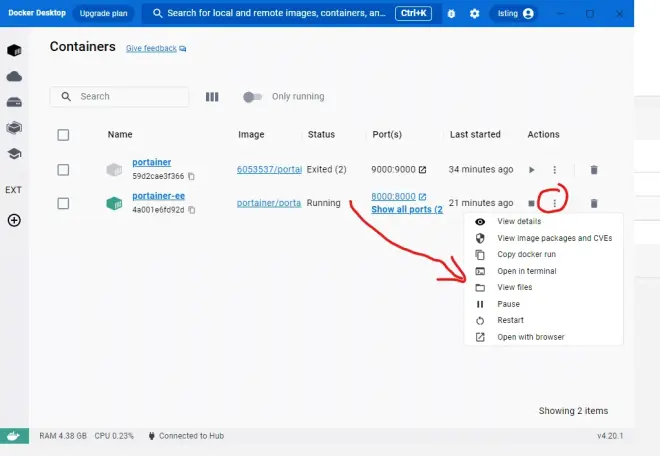Select View image packages and CVEs
The image size is (660, 456).
[543, 238]
